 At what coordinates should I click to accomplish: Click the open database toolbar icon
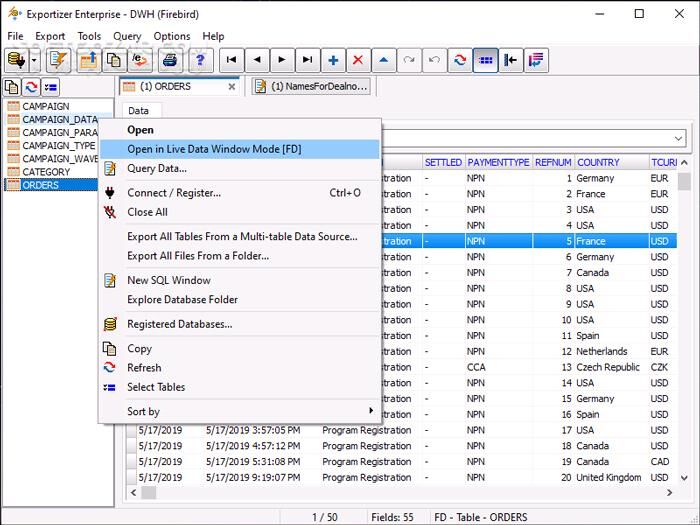pyautogui.click(x=17, y=60)
